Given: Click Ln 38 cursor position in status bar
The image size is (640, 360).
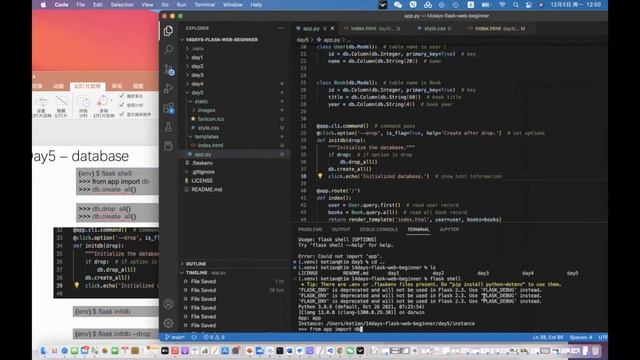Looking at the screenshot, I should coord(548,337).
